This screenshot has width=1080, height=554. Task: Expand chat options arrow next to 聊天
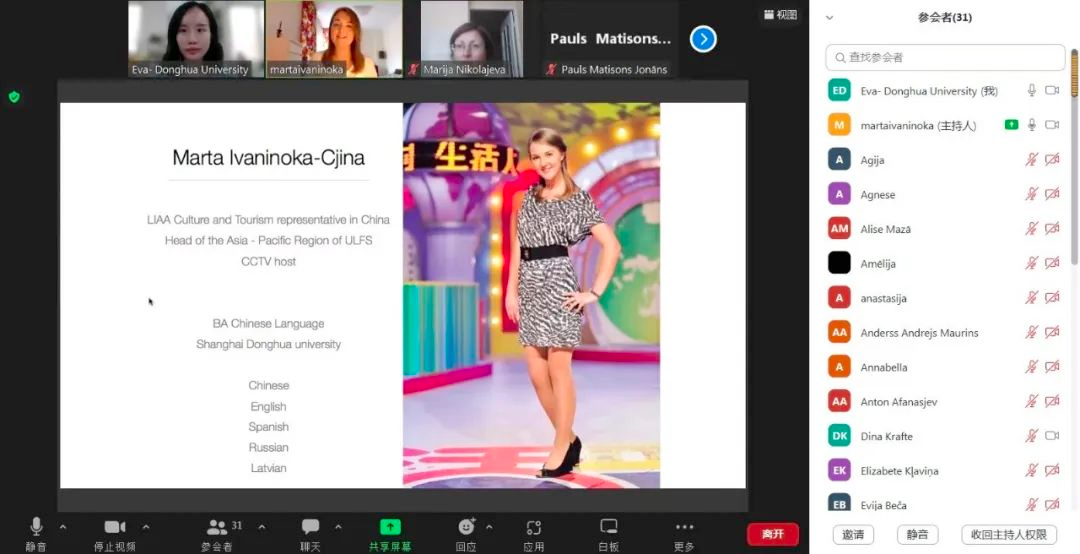[x=338, y=527]
